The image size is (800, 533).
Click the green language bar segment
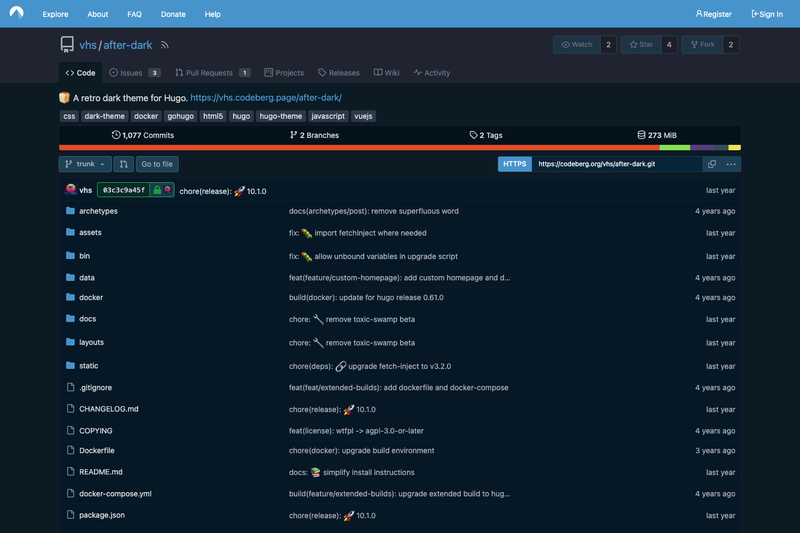(x=675, y=147)
